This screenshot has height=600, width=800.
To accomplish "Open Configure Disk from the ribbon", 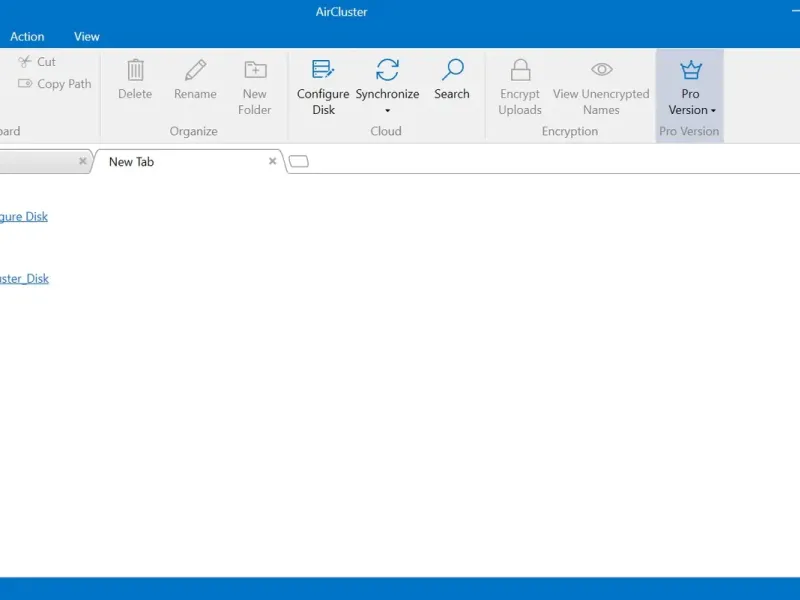I will click(323, 88).
